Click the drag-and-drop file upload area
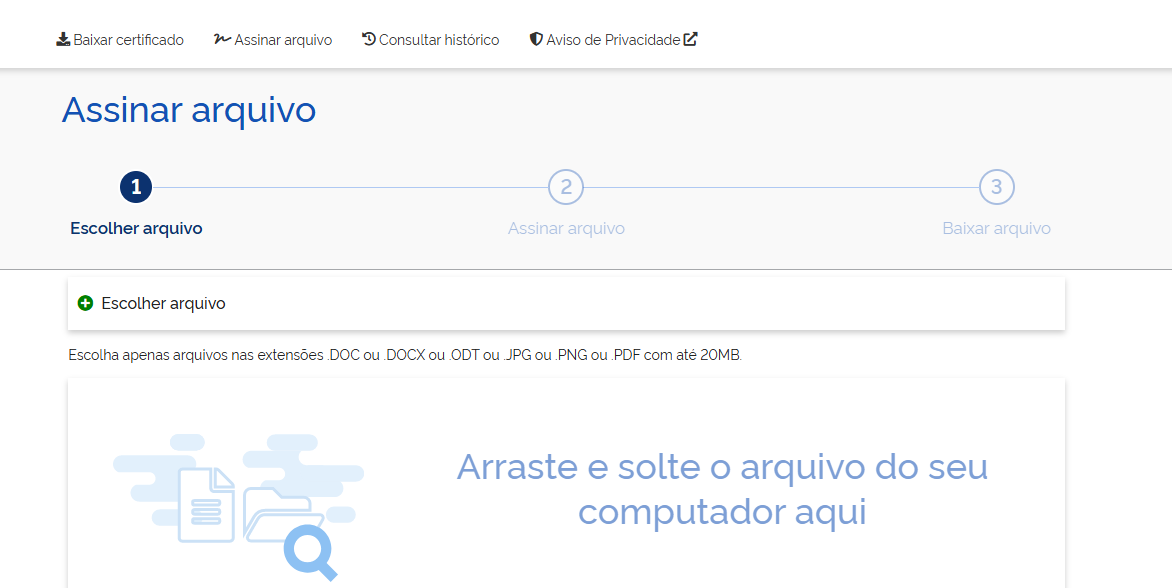The height and width of the screenshot is (588, 1172). 566,490
